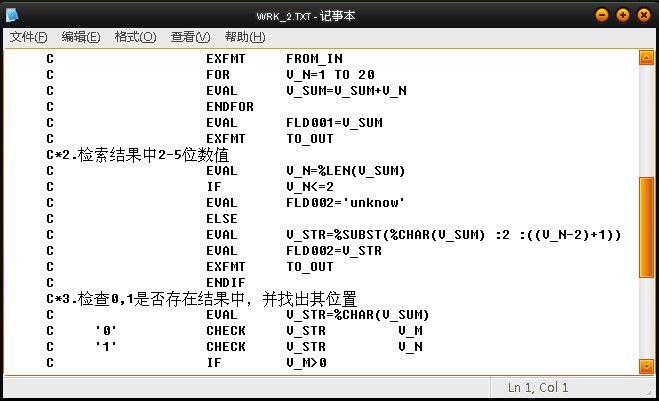The width and height of the screenshot is (659, 401).
Task: Click the 'V_STR=%SUBST(%CHAR(V_SUM)' expression
Action: pyautogui.click(x=386, y=235)
